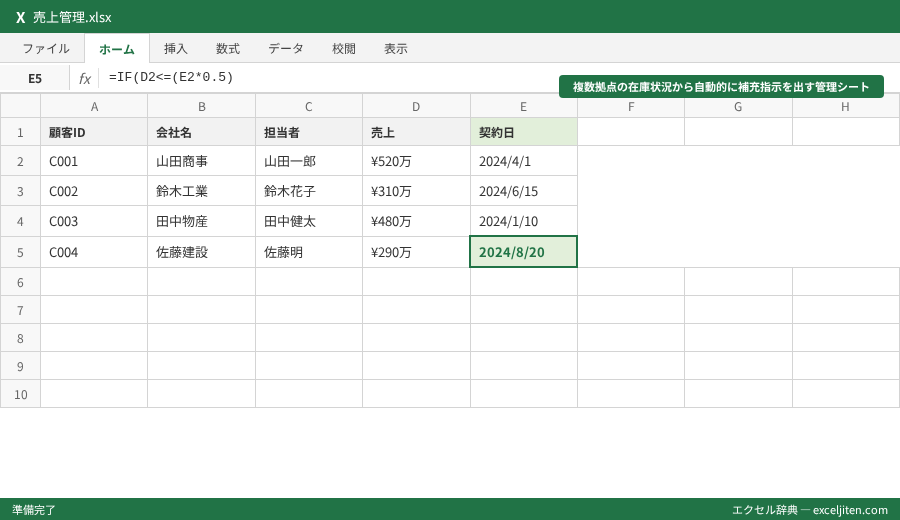Screen dimensions: 900x520
Task: Click the 売上管理.xlsx file title
Action: [x=72, y=17]
